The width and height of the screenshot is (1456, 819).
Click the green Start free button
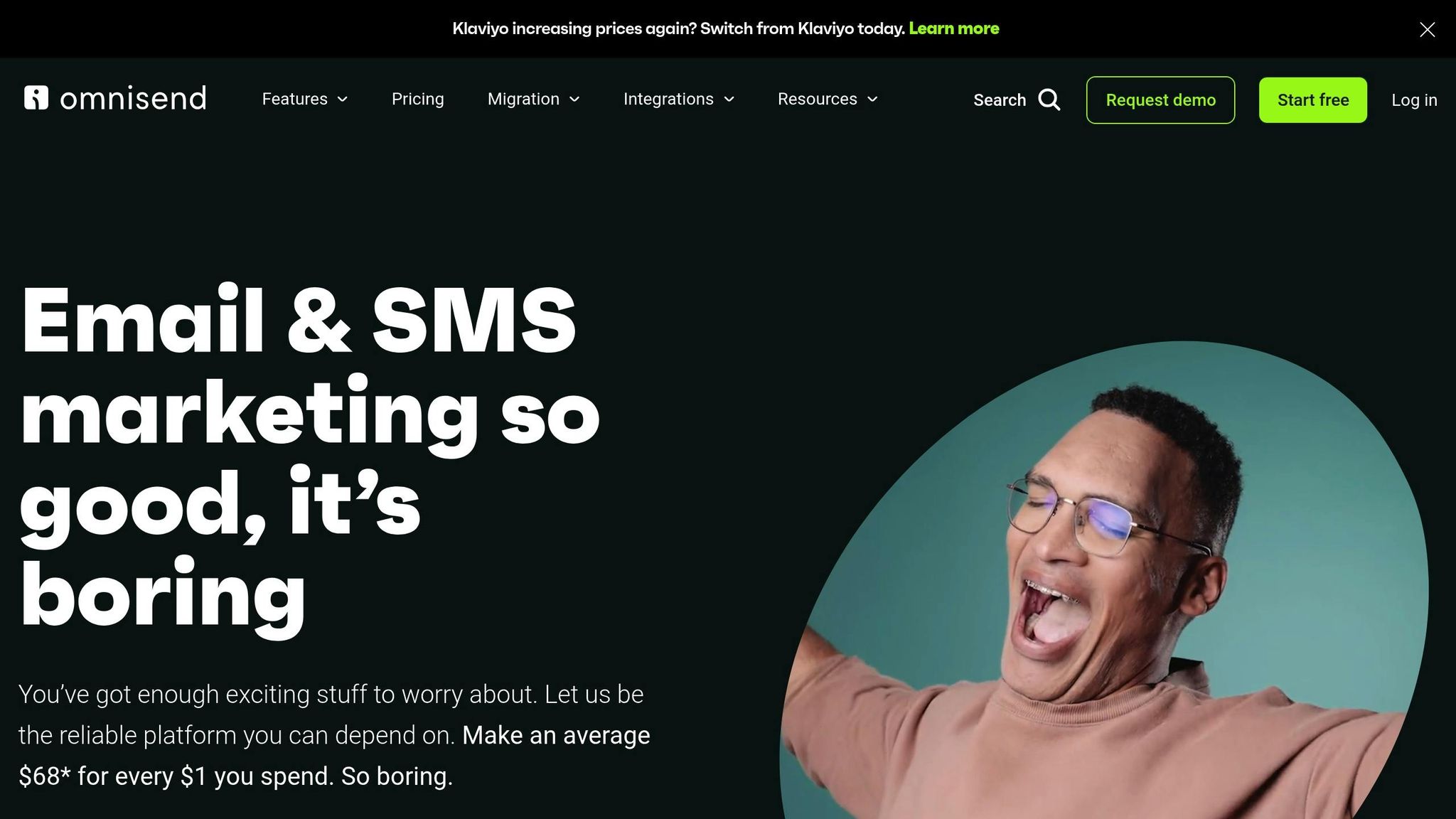1312,100
